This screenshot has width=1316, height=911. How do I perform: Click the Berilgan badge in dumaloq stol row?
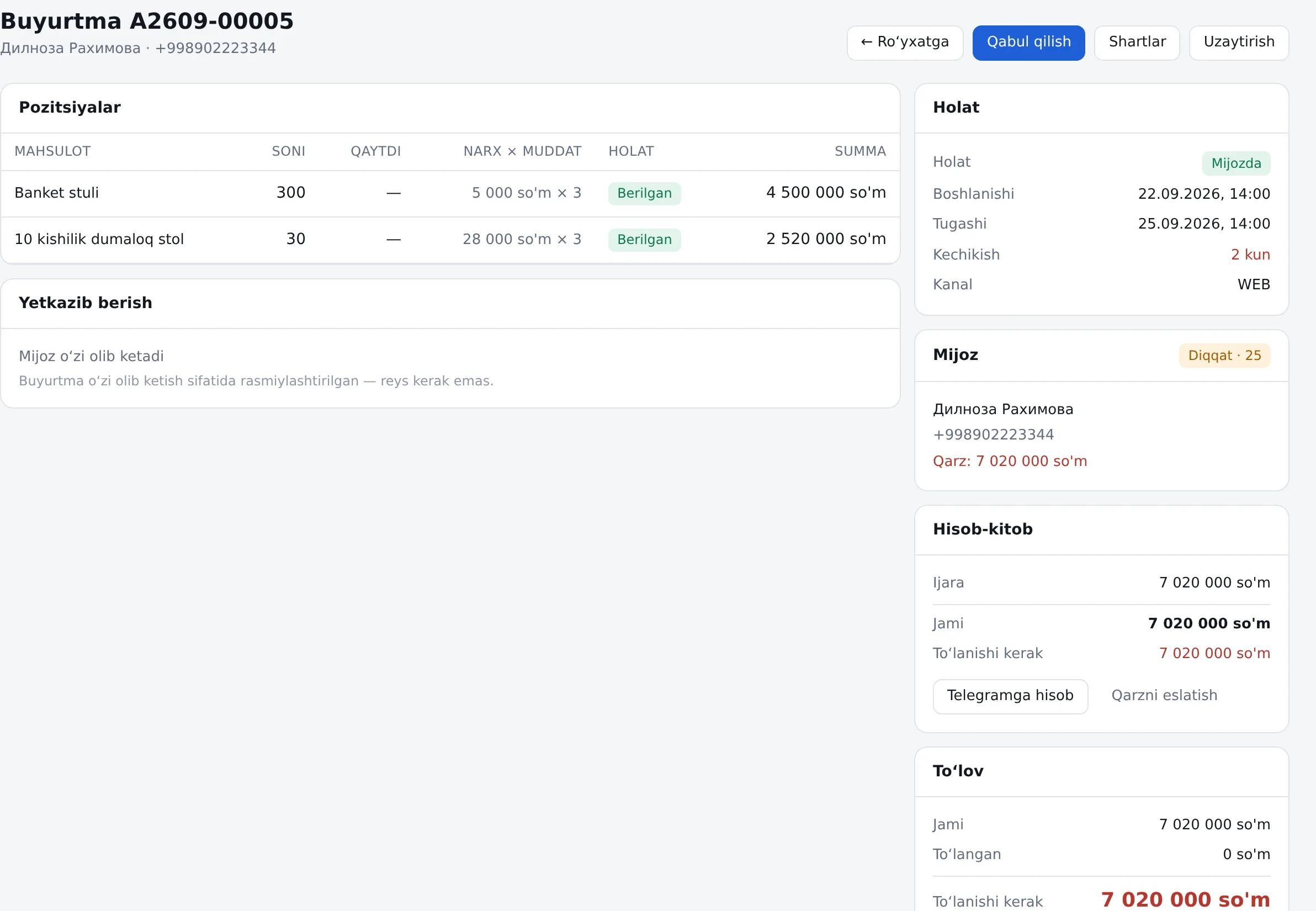pos(644,240)
